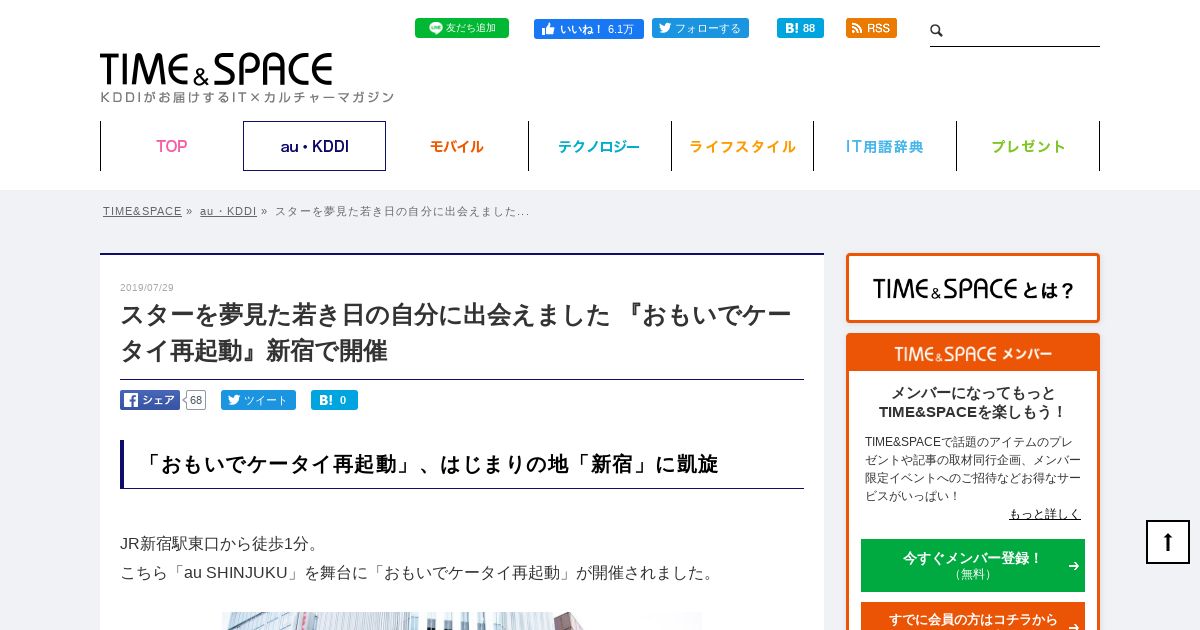Viewport: 1200px width, 630px height.
Task: Click the TIME&SPACE site logo
Action: coord(216,69)
